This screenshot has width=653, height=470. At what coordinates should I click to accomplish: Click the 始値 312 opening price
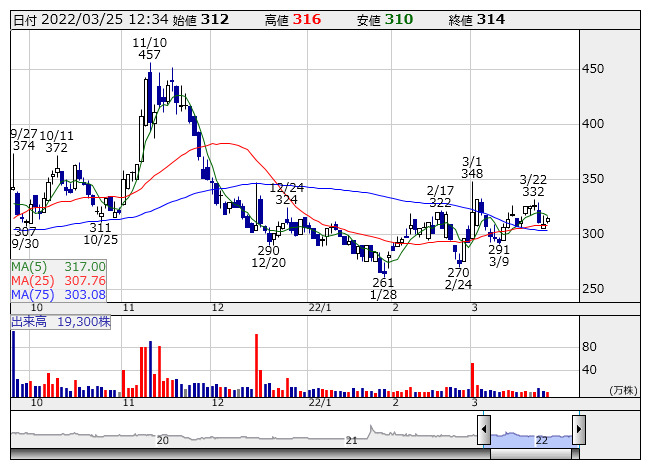[x=201, y=20]
